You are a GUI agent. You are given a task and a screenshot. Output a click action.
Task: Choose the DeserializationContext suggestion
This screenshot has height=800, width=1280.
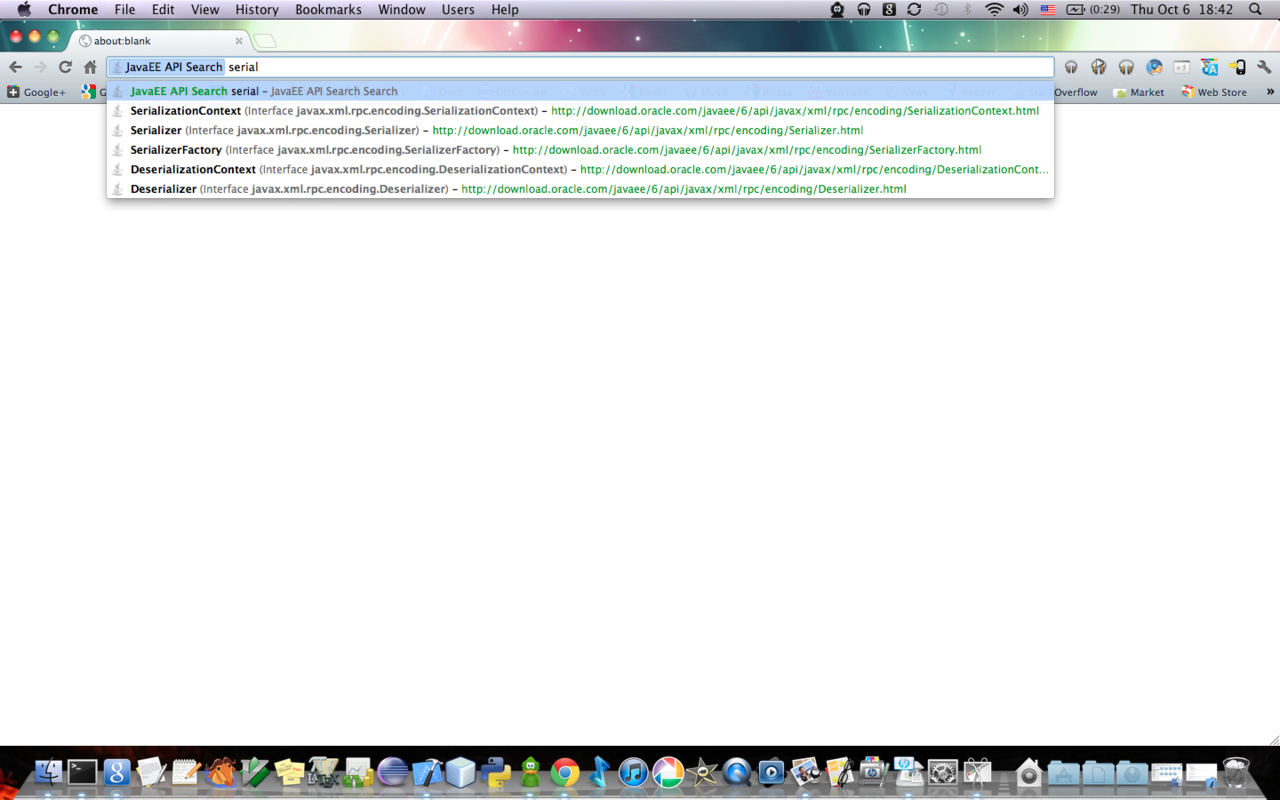(x=580, y=169)
